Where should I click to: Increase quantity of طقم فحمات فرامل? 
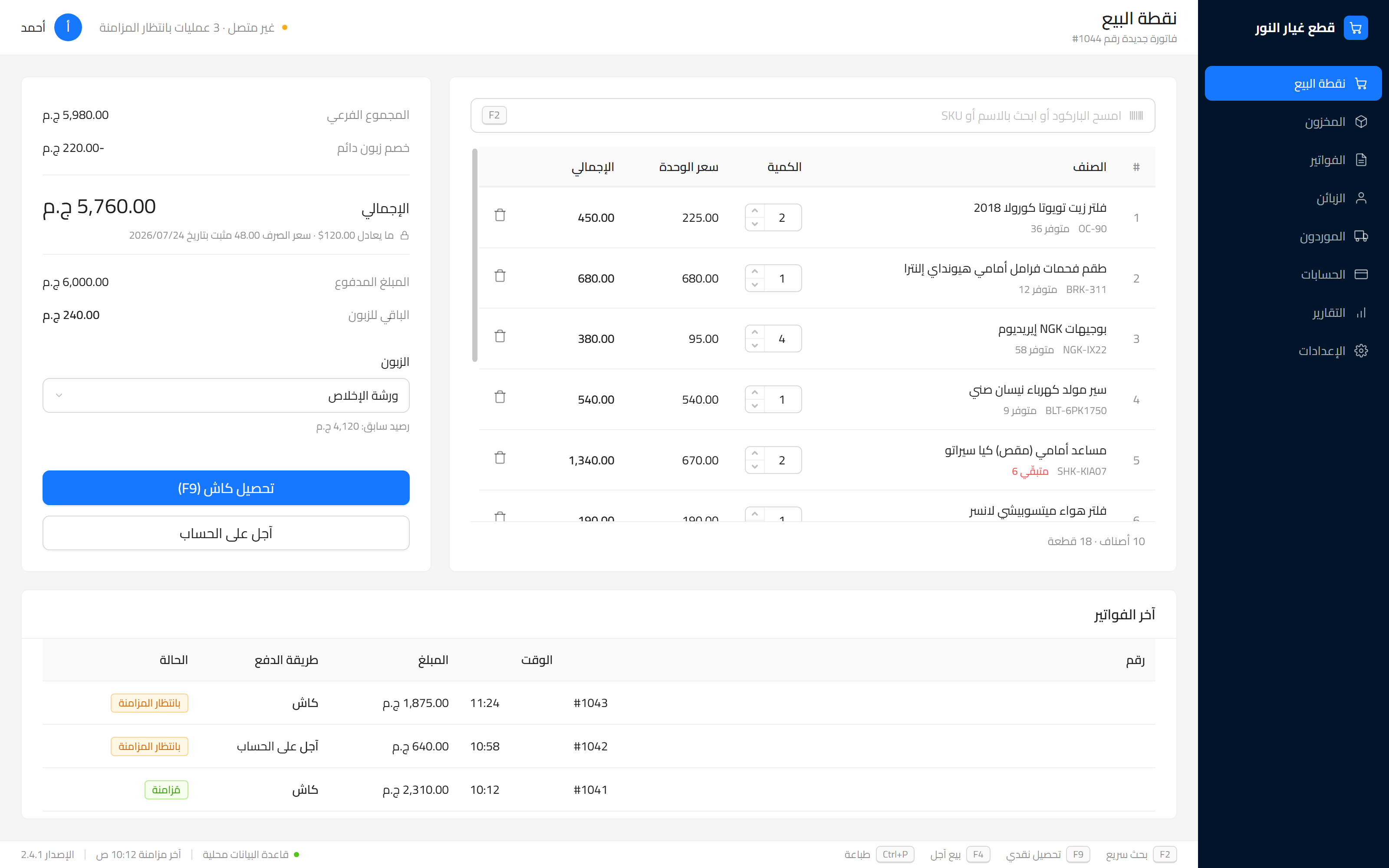click(755, 272)
